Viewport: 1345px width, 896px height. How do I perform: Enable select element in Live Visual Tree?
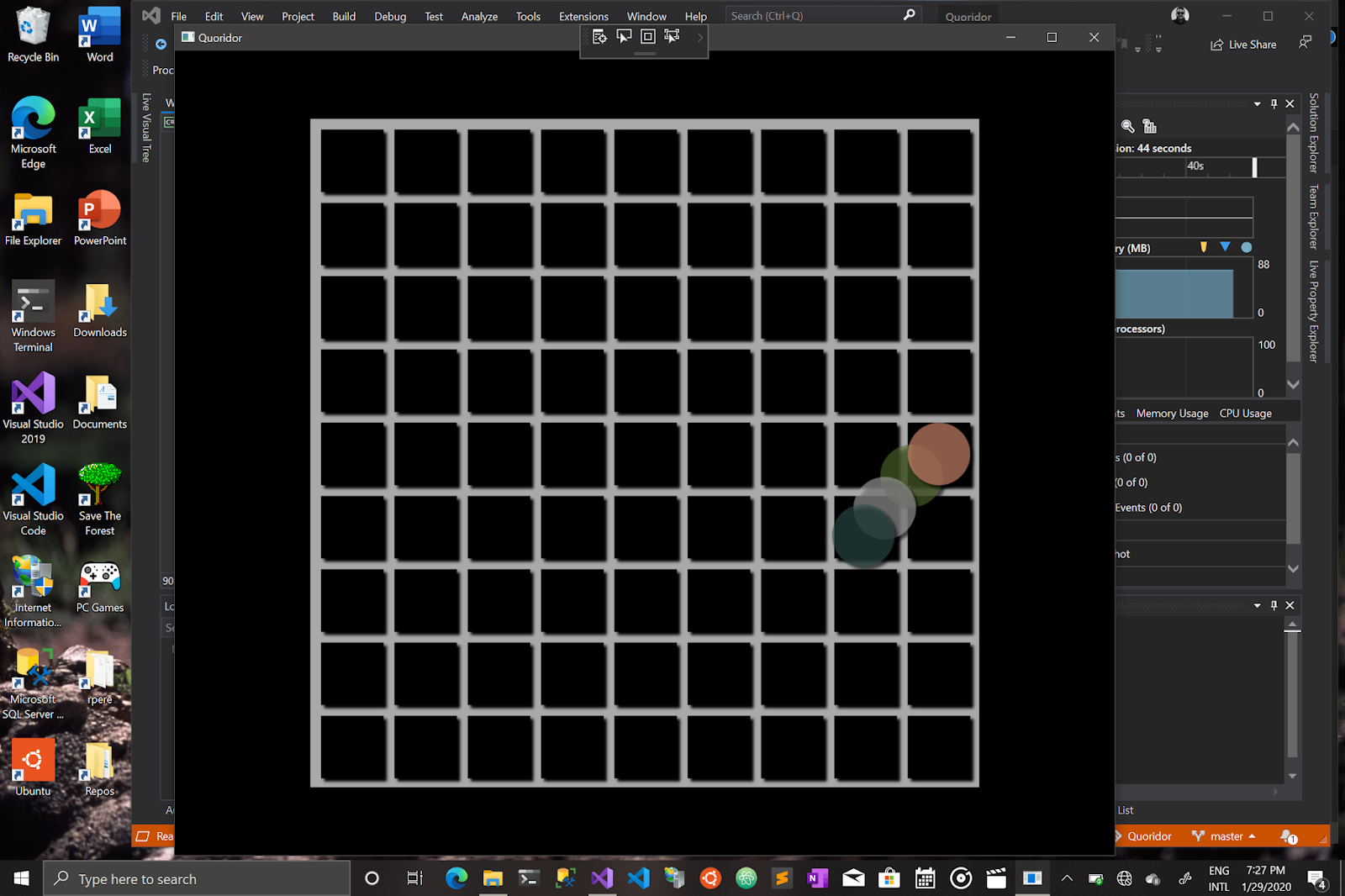point(672,37)
